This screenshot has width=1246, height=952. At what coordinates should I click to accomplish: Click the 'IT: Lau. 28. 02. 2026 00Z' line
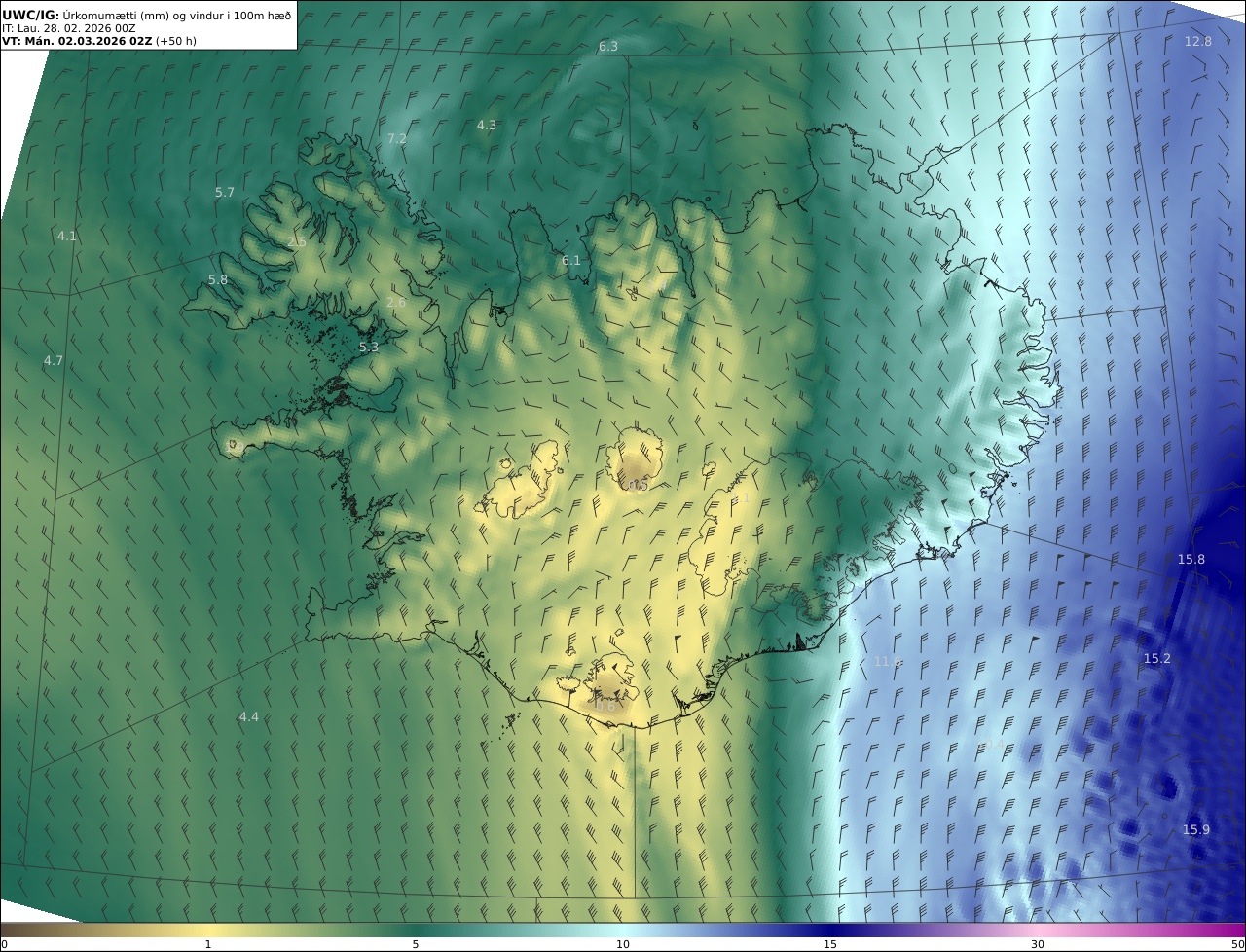tap(69, 28)
